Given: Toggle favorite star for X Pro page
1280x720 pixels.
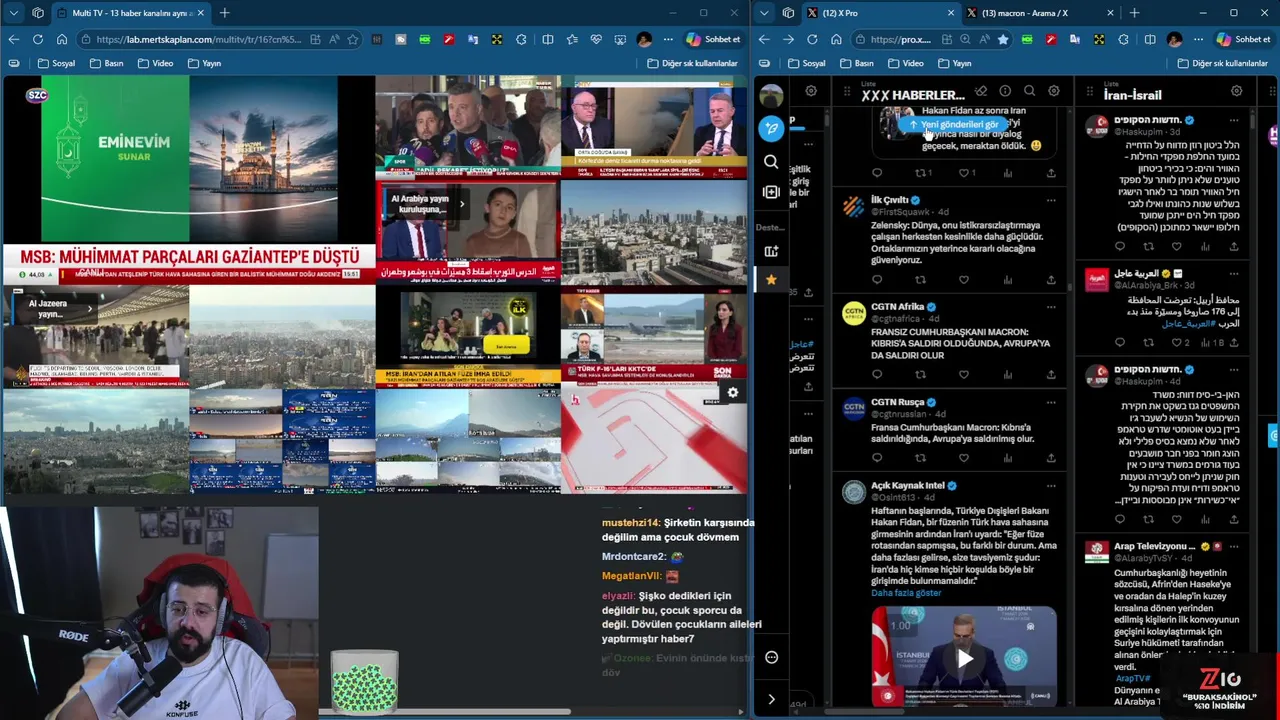Looking at the screenshot, I should pyautogui.click(x=1003, y=39).
